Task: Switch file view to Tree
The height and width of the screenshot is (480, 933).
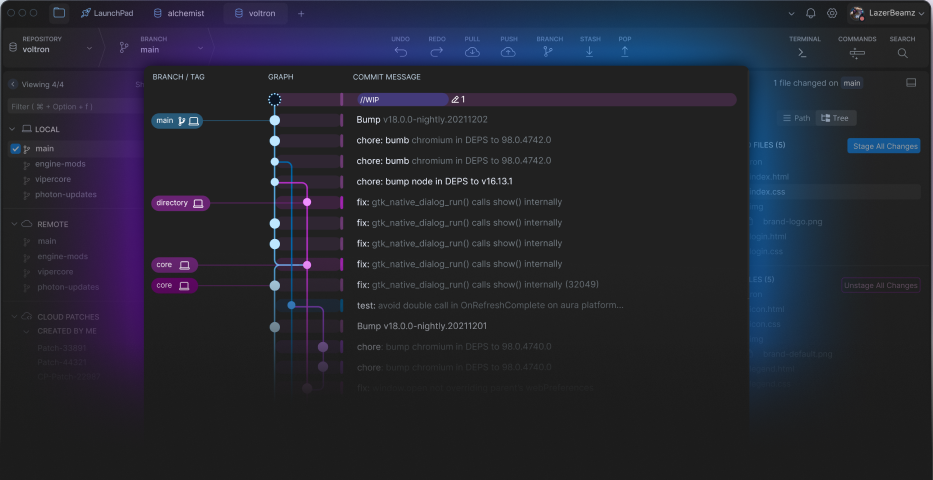Action: click(x=834, y=118)
